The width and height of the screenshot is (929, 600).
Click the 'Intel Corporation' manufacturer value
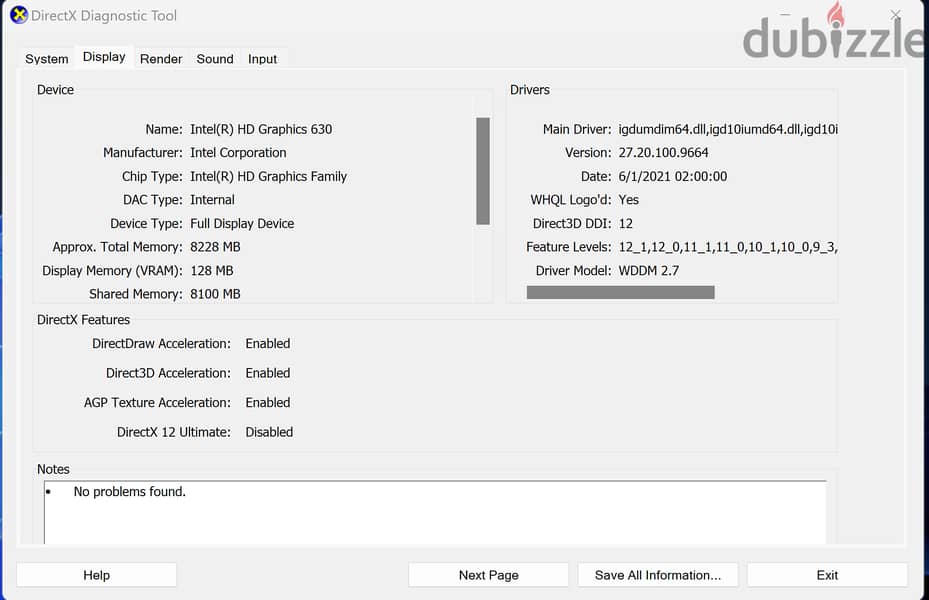(238, 153)
